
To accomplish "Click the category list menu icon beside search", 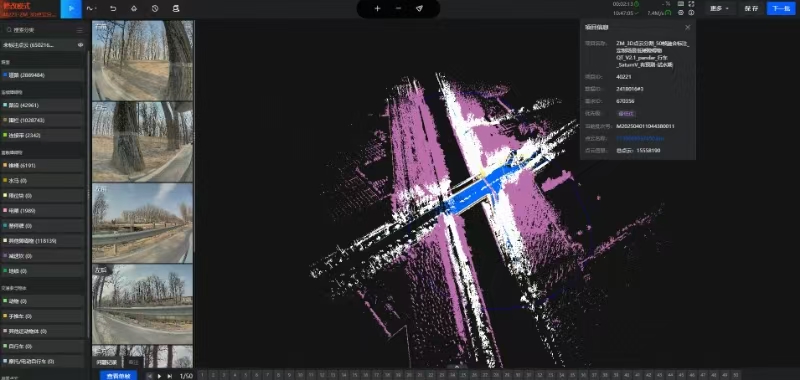I will coord(80,30).
